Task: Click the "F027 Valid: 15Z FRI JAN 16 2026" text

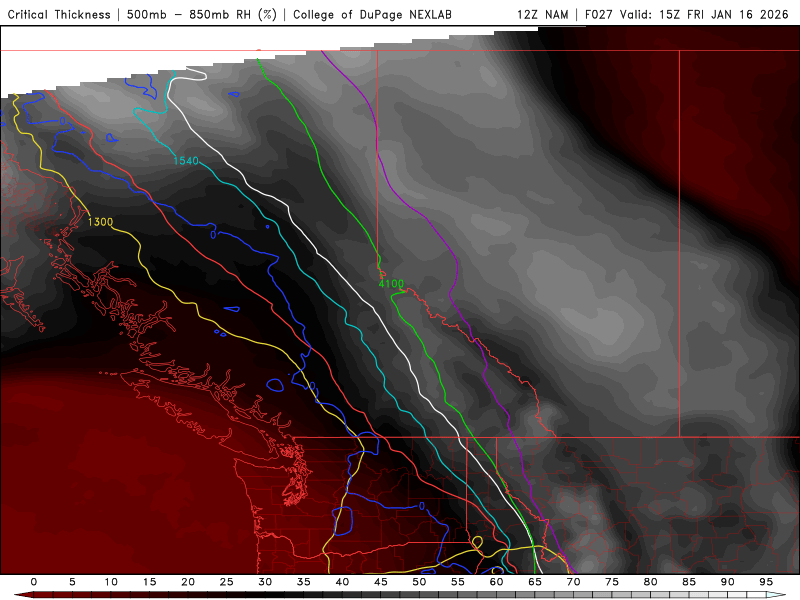Action: [x=687, y=14]
